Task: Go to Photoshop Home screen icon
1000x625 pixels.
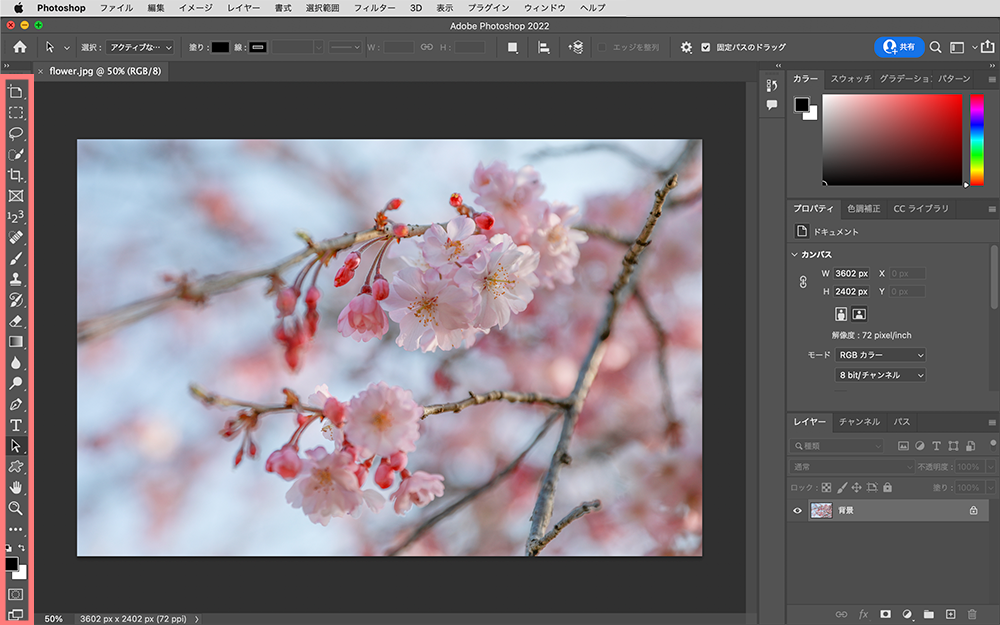Action: [x=20, y=47]
